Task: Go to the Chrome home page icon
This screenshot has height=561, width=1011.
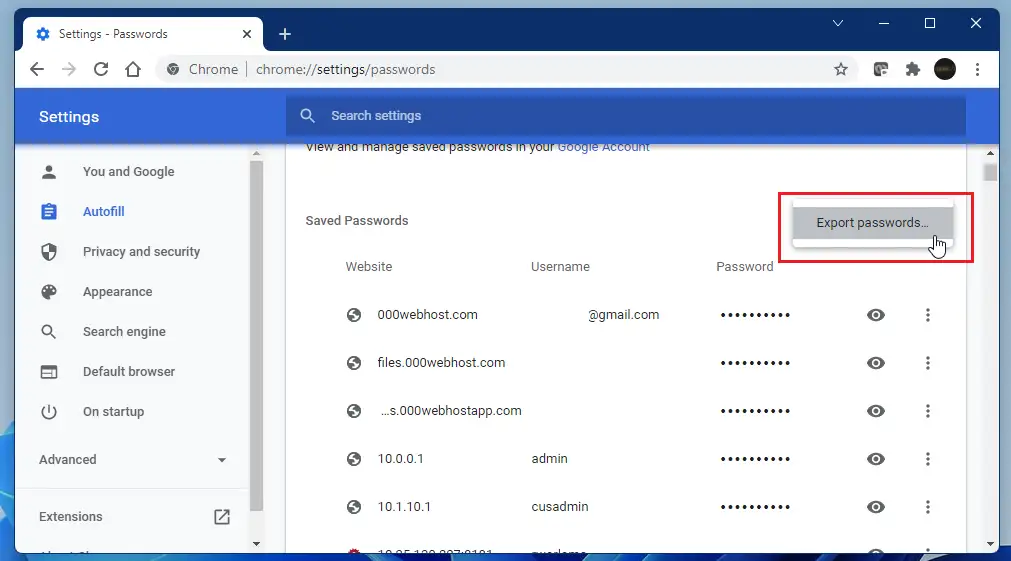Action: click(x=133, y=69)
